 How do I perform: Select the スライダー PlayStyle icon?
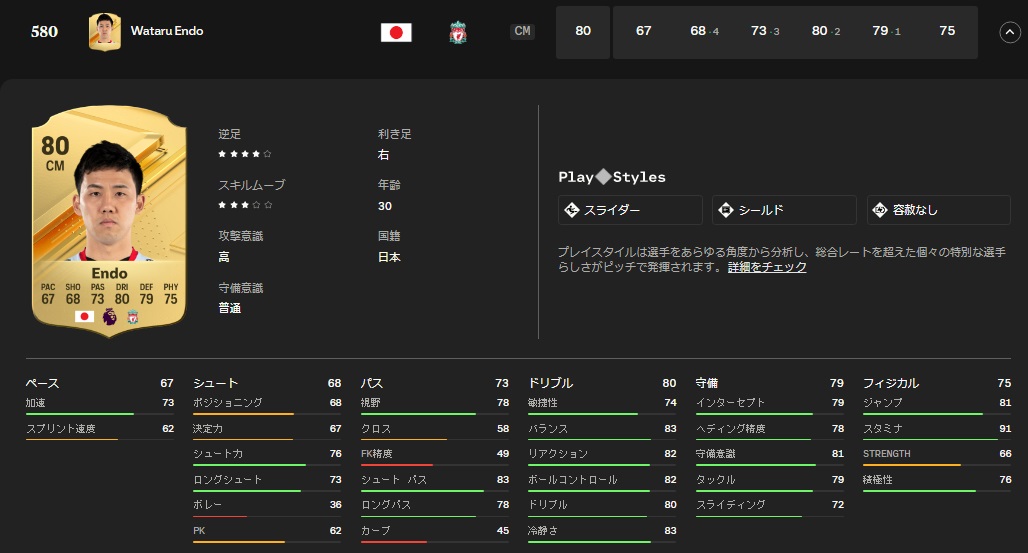click(x=572, y=210)
